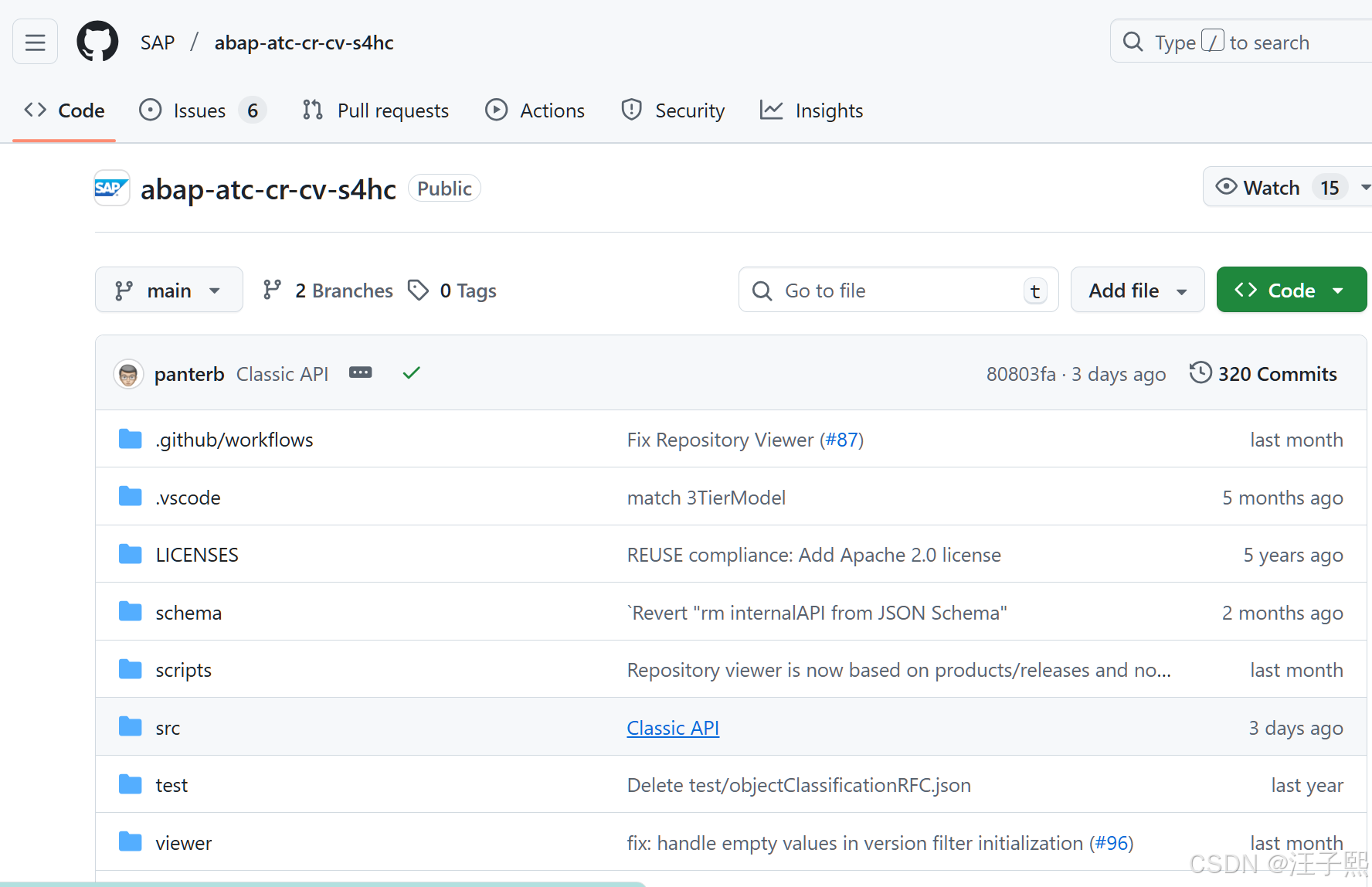Open the underlined Classic API commit link

(673, 728)
